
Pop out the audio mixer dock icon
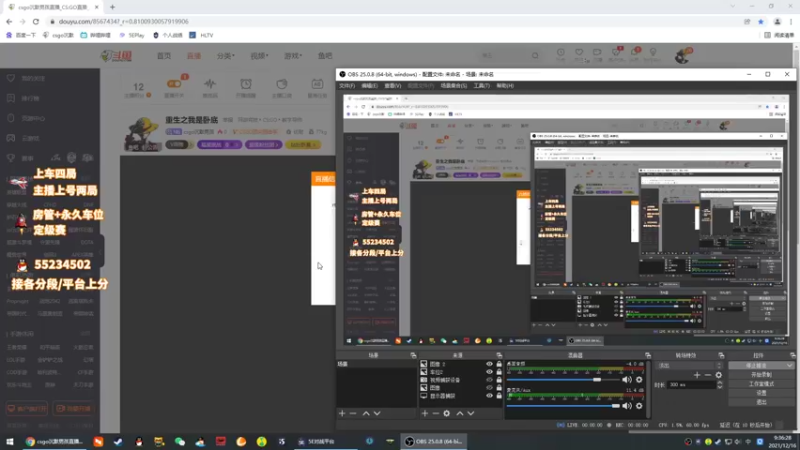click(648, 355)
